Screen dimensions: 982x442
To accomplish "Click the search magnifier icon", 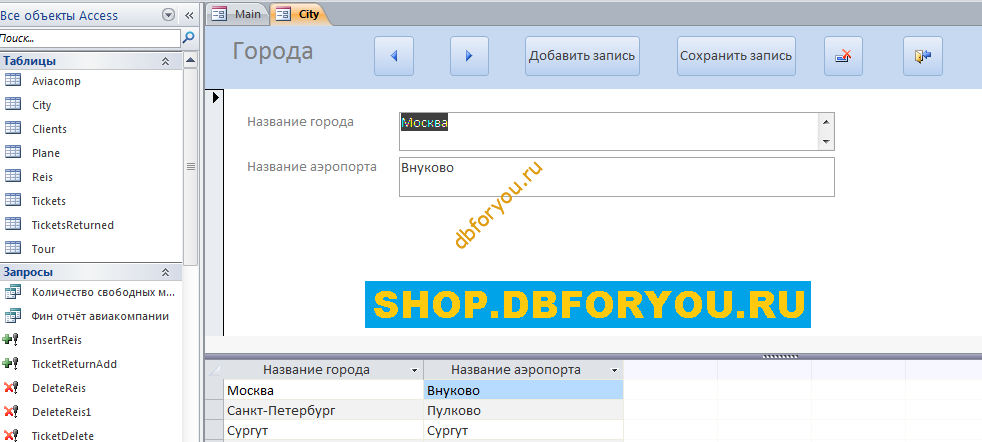I will coord(188,38).
